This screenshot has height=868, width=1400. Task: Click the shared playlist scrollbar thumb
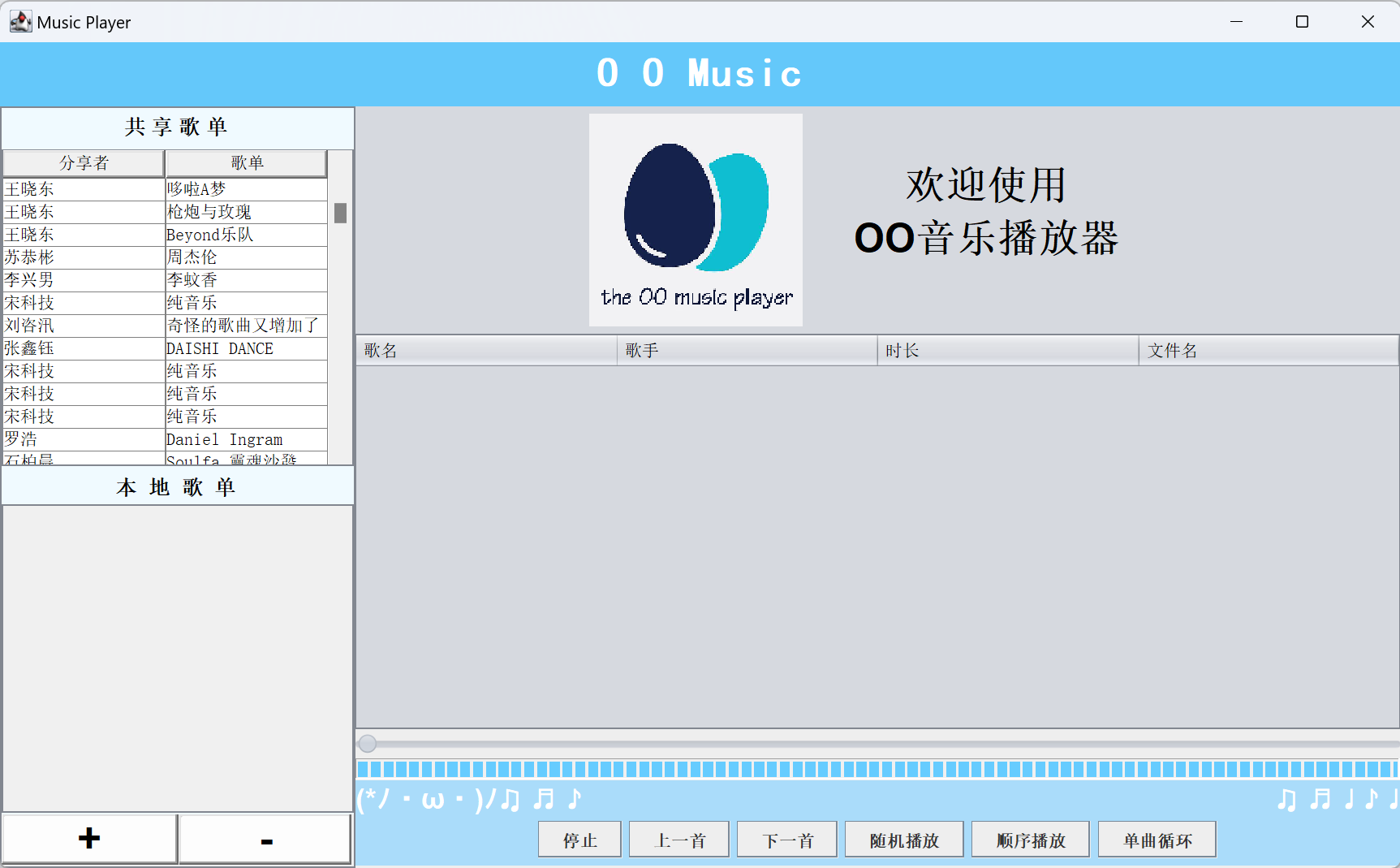pos(341,213)
